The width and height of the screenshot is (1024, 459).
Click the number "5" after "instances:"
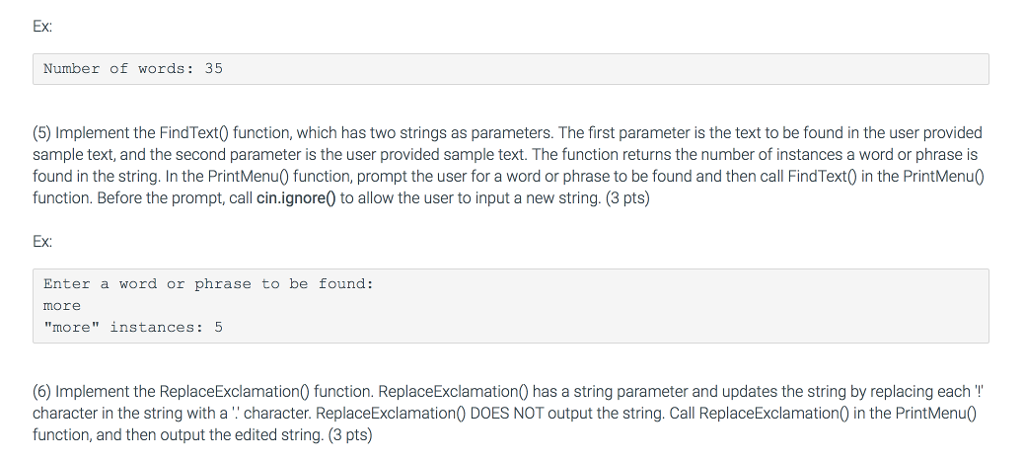click(x=218, y=328)
